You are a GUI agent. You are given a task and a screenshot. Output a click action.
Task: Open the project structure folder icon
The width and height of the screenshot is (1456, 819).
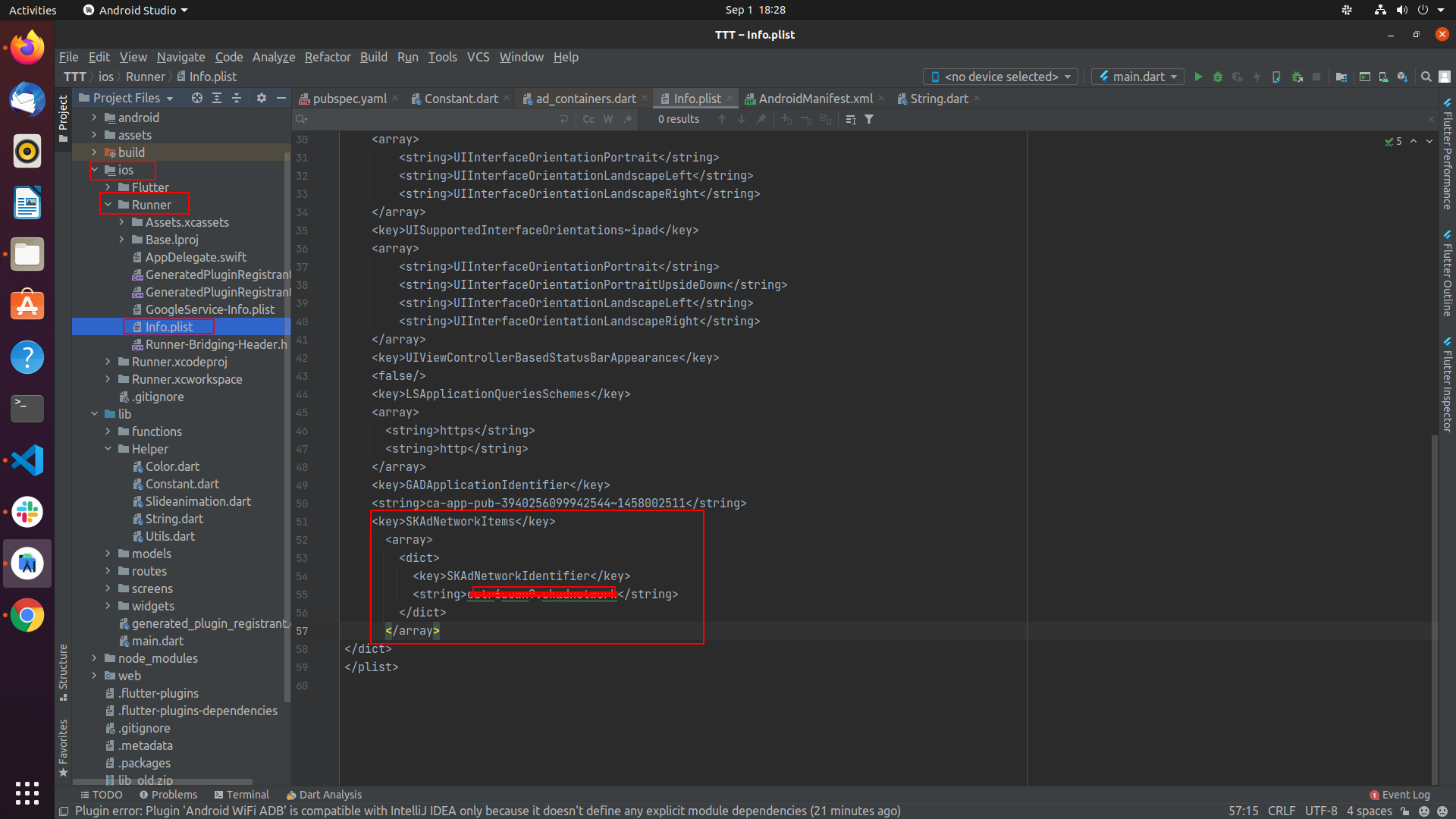point(1341,77)
